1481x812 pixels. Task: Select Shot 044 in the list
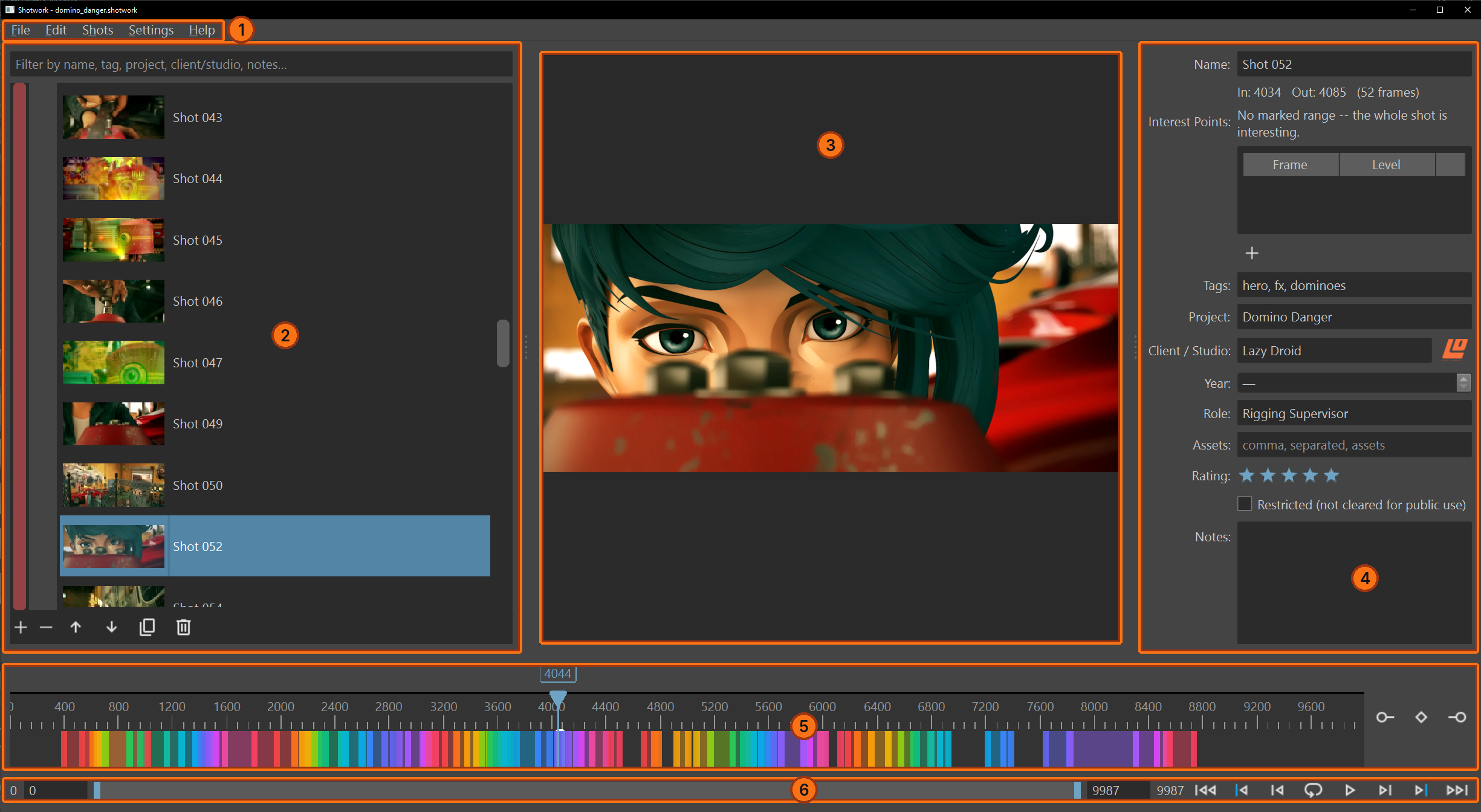point(275,178)
